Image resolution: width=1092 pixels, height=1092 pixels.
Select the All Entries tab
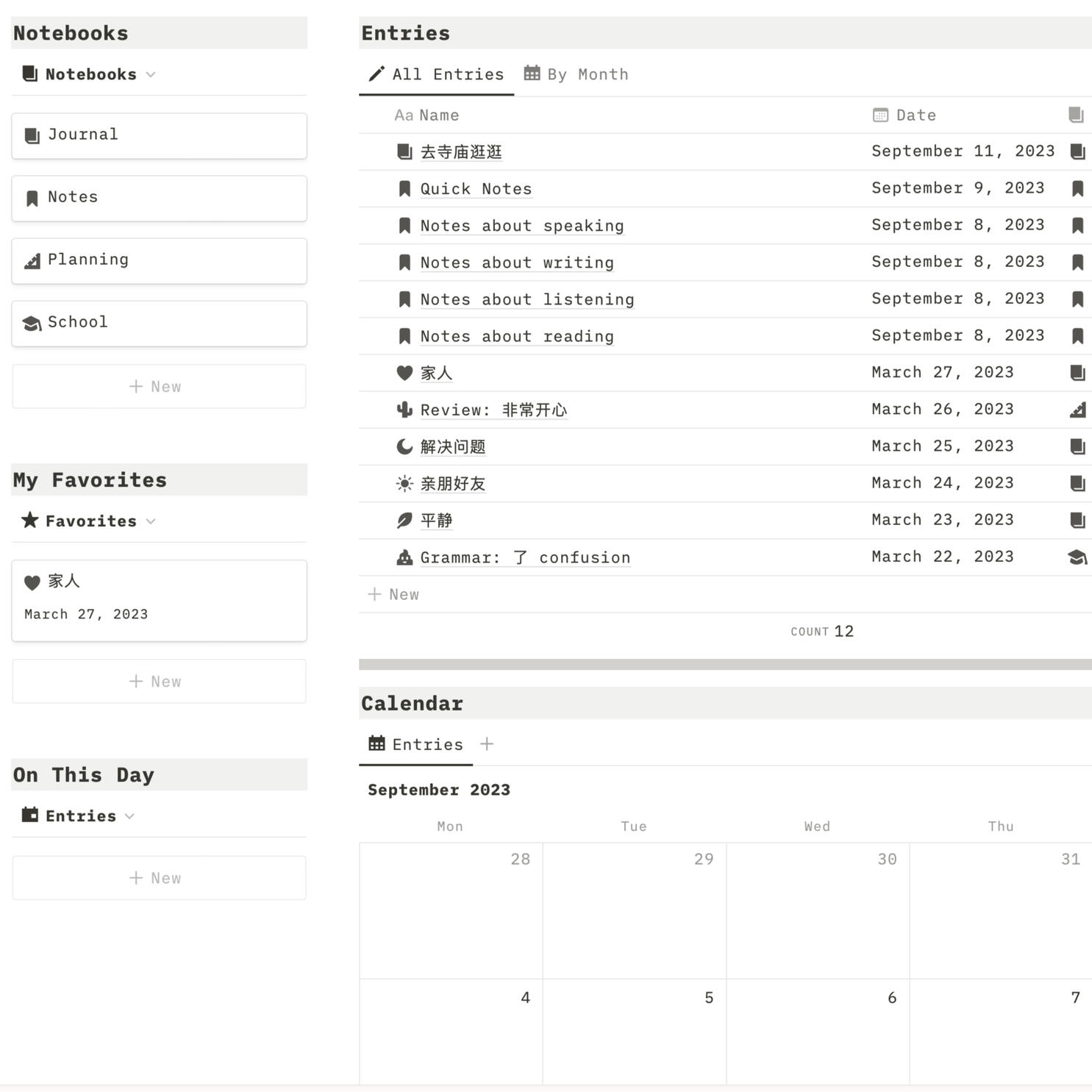pyautogui.click(x=437, y=74)
